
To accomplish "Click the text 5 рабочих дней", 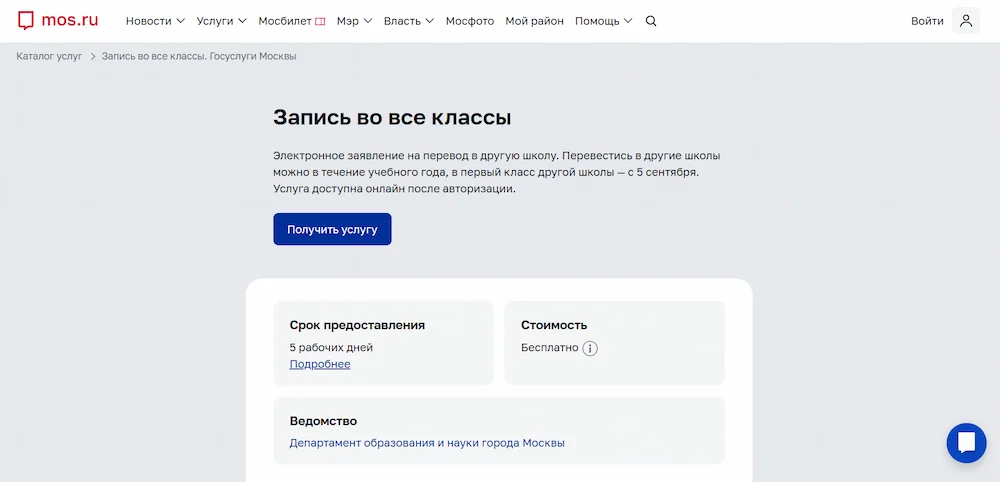I will [331, 347].
